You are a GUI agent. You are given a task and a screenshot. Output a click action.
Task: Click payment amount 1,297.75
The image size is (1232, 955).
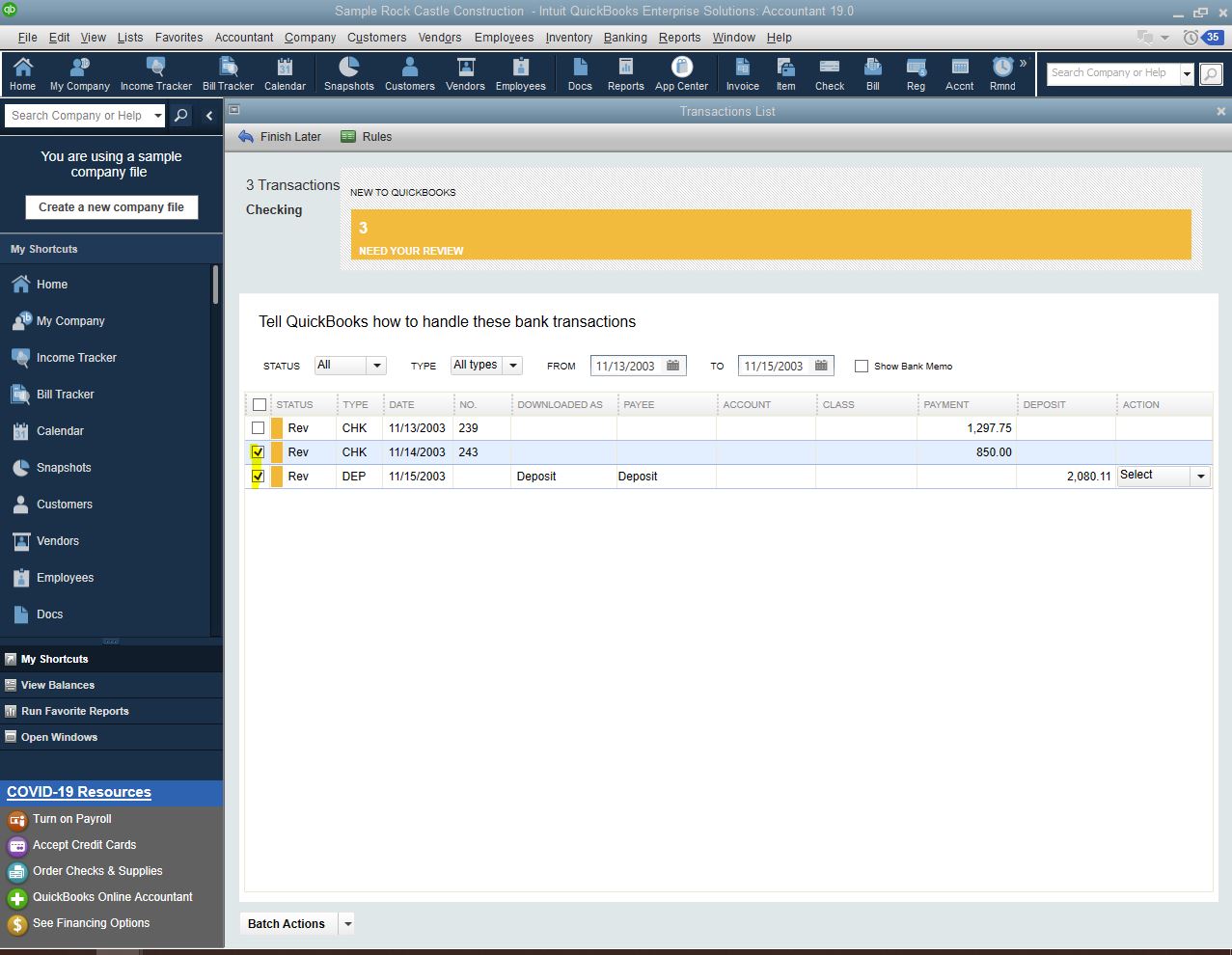point(990,428)
